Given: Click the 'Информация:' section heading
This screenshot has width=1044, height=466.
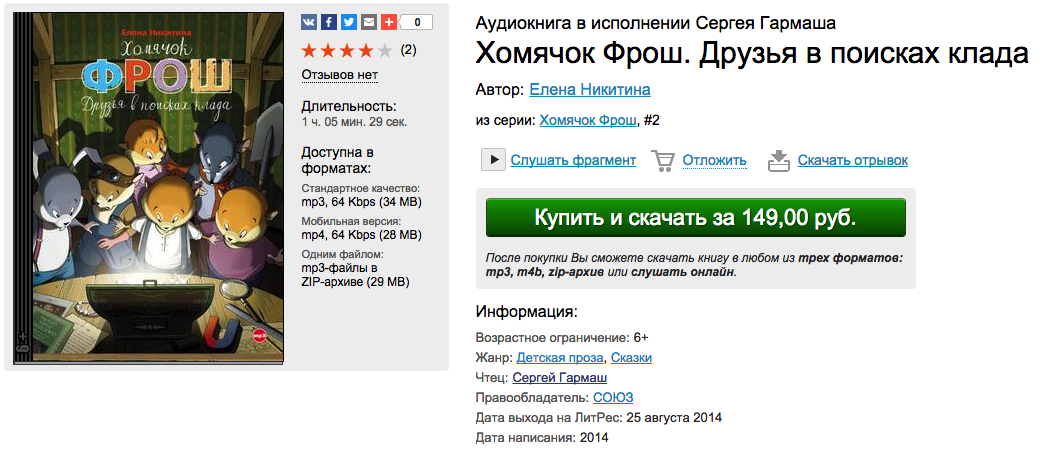Looking at the screenshot, I should 527,312.
